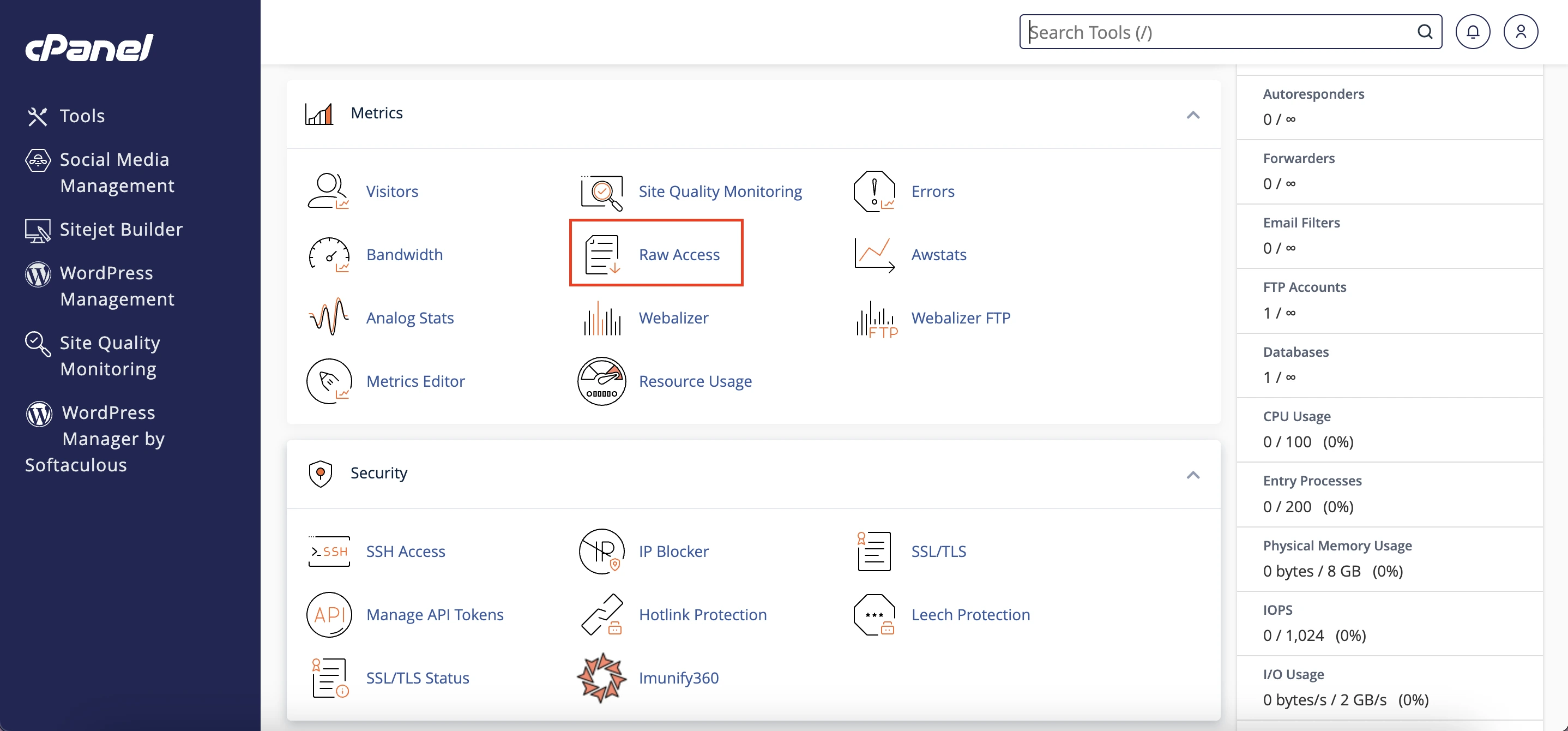
Task: Open the IP Blocker icon
Action: click(601, 552)
